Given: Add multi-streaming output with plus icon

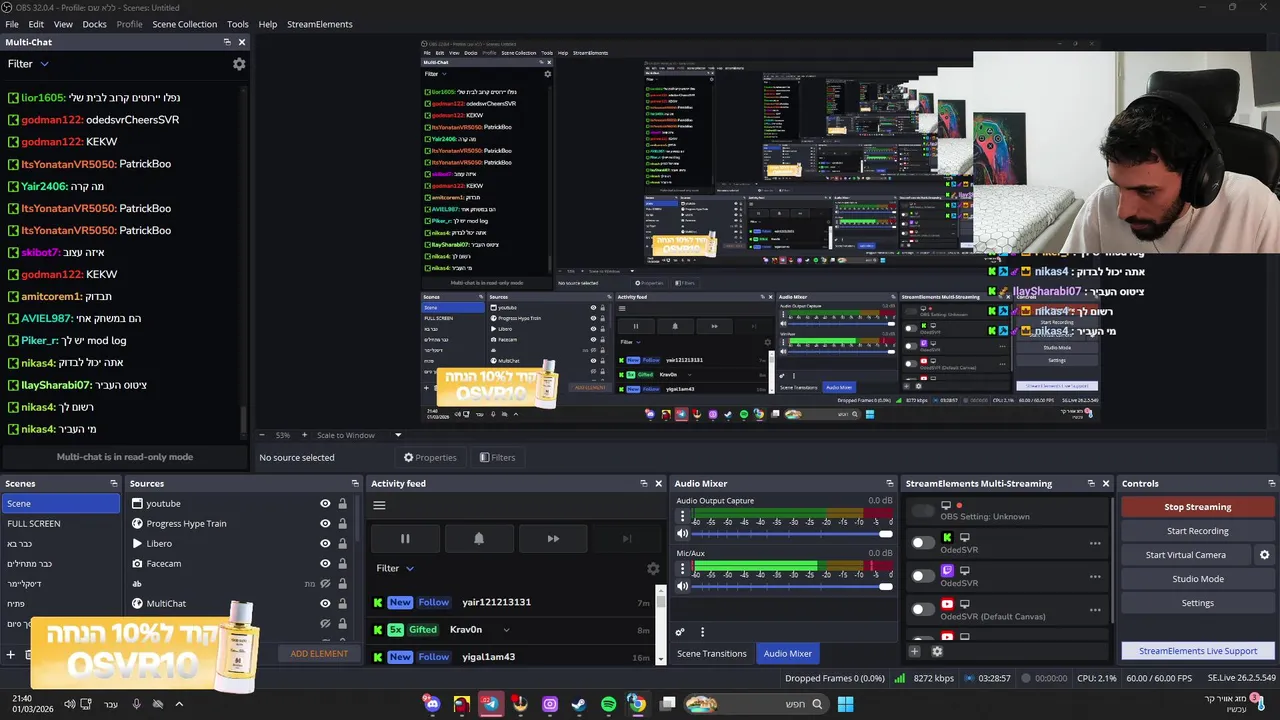Looking at the screenshot, I should click(x=914, y=651).
